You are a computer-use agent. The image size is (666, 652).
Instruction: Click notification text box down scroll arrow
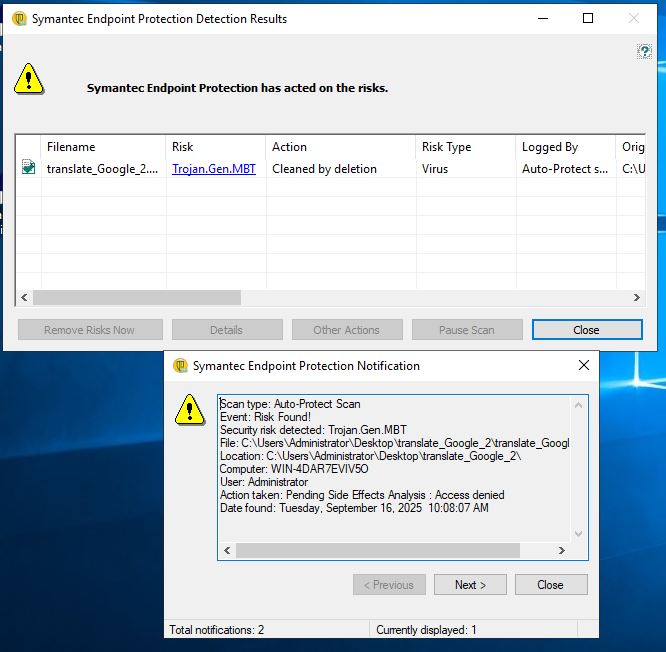point(578,533)
